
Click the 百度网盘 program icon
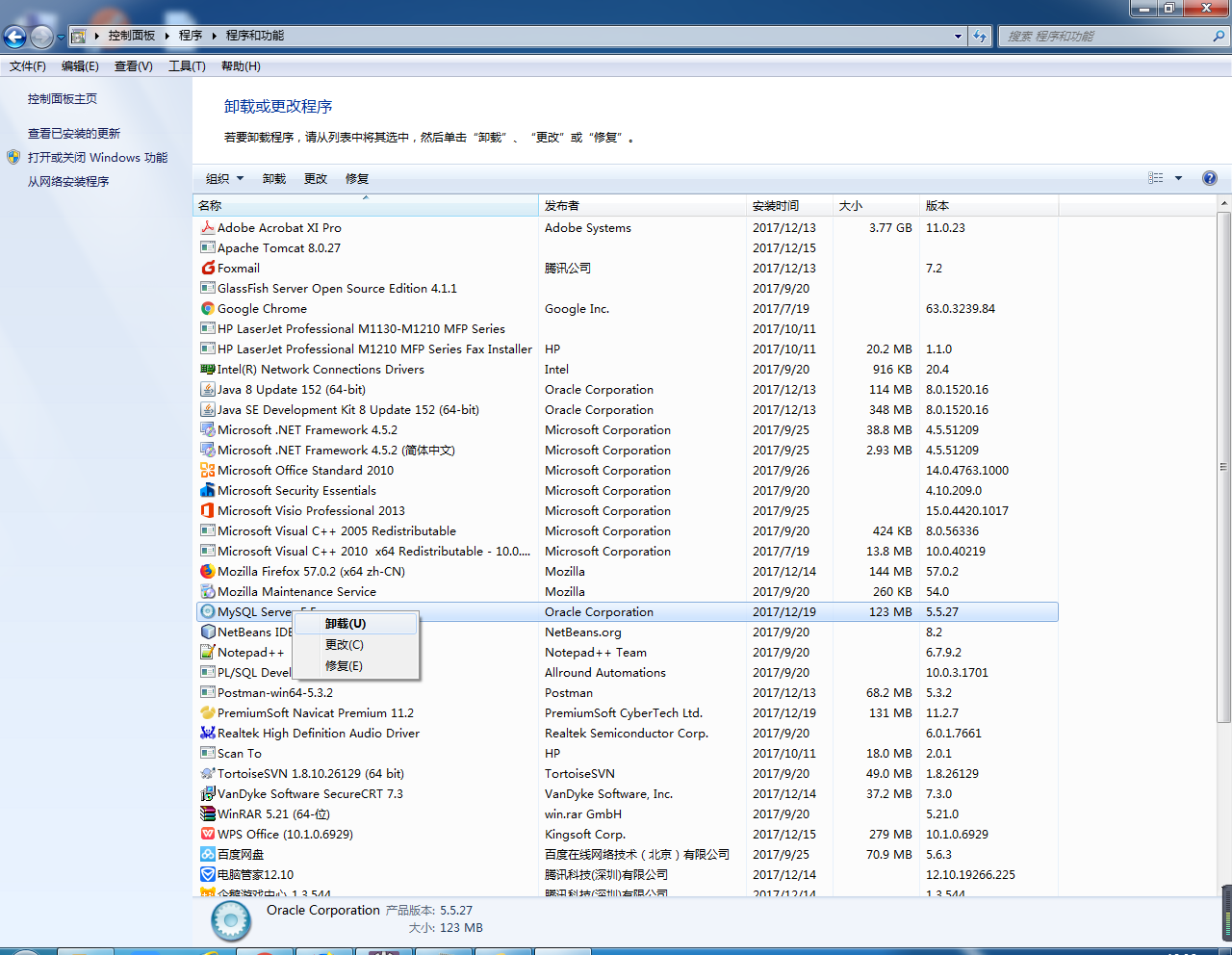click(207, 854)
